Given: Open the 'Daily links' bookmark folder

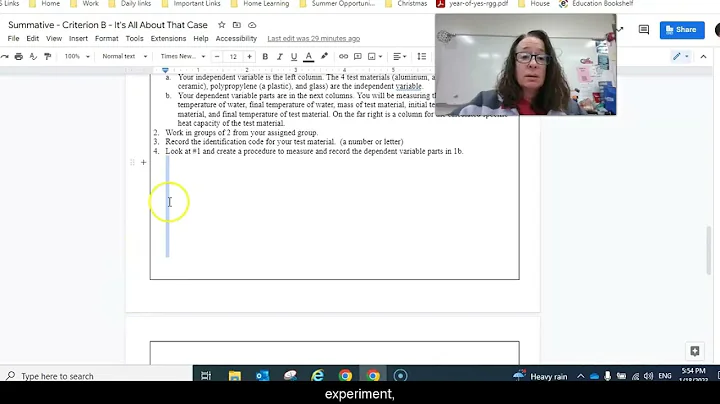Looking at the screenshot, I should coord(130,4).
